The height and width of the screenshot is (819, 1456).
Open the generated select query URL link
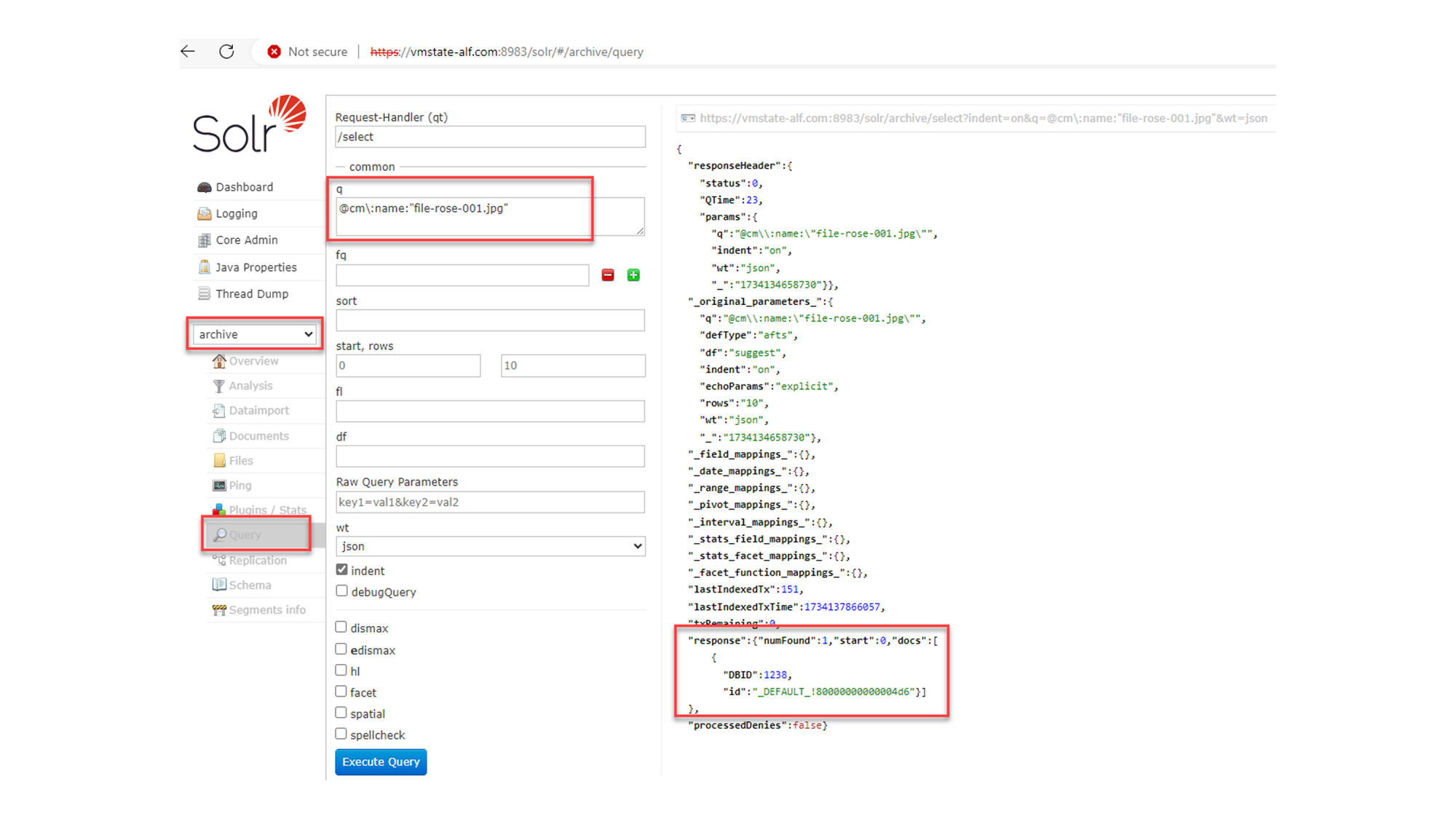pos(984,118)
